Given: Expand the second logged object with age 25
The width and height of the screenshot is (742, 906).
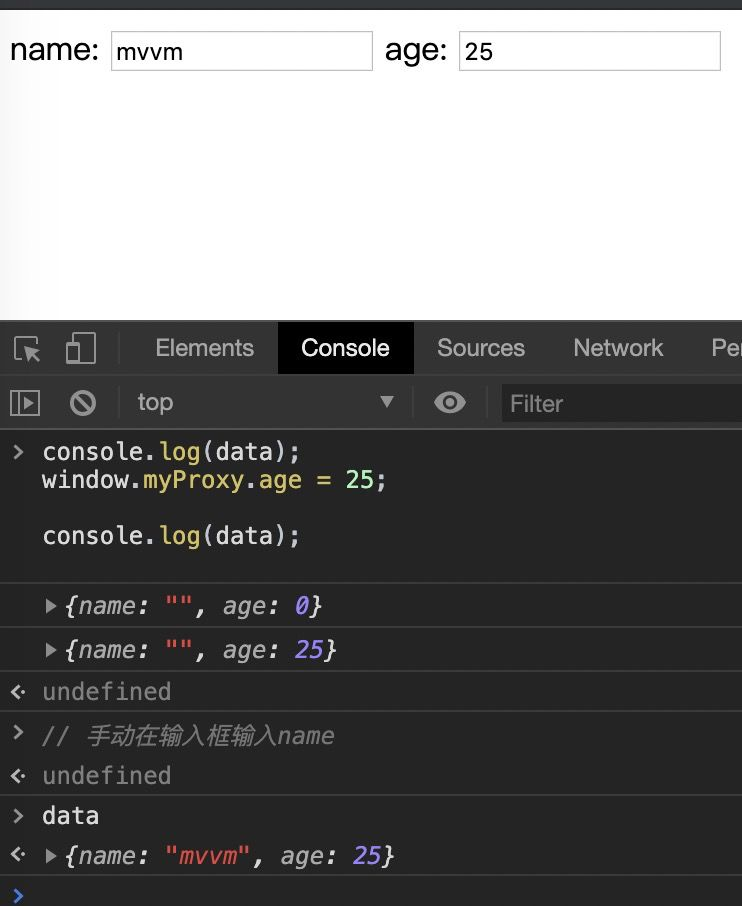Looking at the screenshot, I should coord(52,650).
